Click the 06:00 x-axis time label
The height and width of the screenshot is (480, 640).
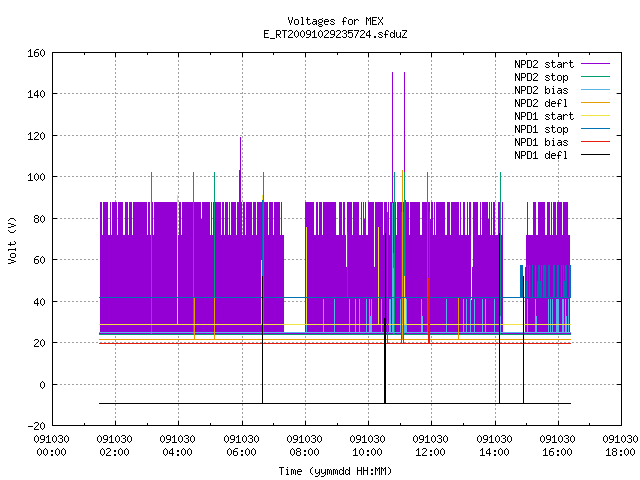241,452
